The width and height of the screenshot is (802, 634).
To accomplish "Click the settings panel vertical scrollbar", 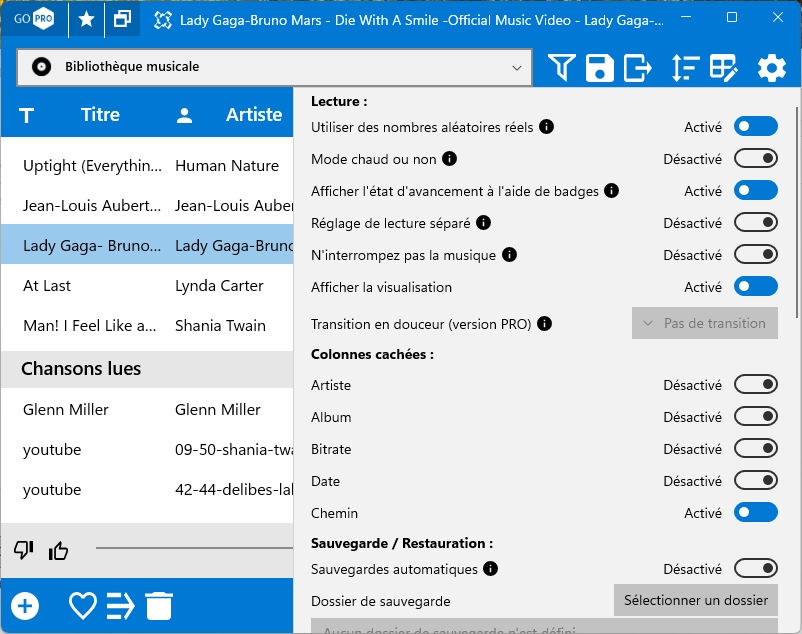I will click(797, 212).
